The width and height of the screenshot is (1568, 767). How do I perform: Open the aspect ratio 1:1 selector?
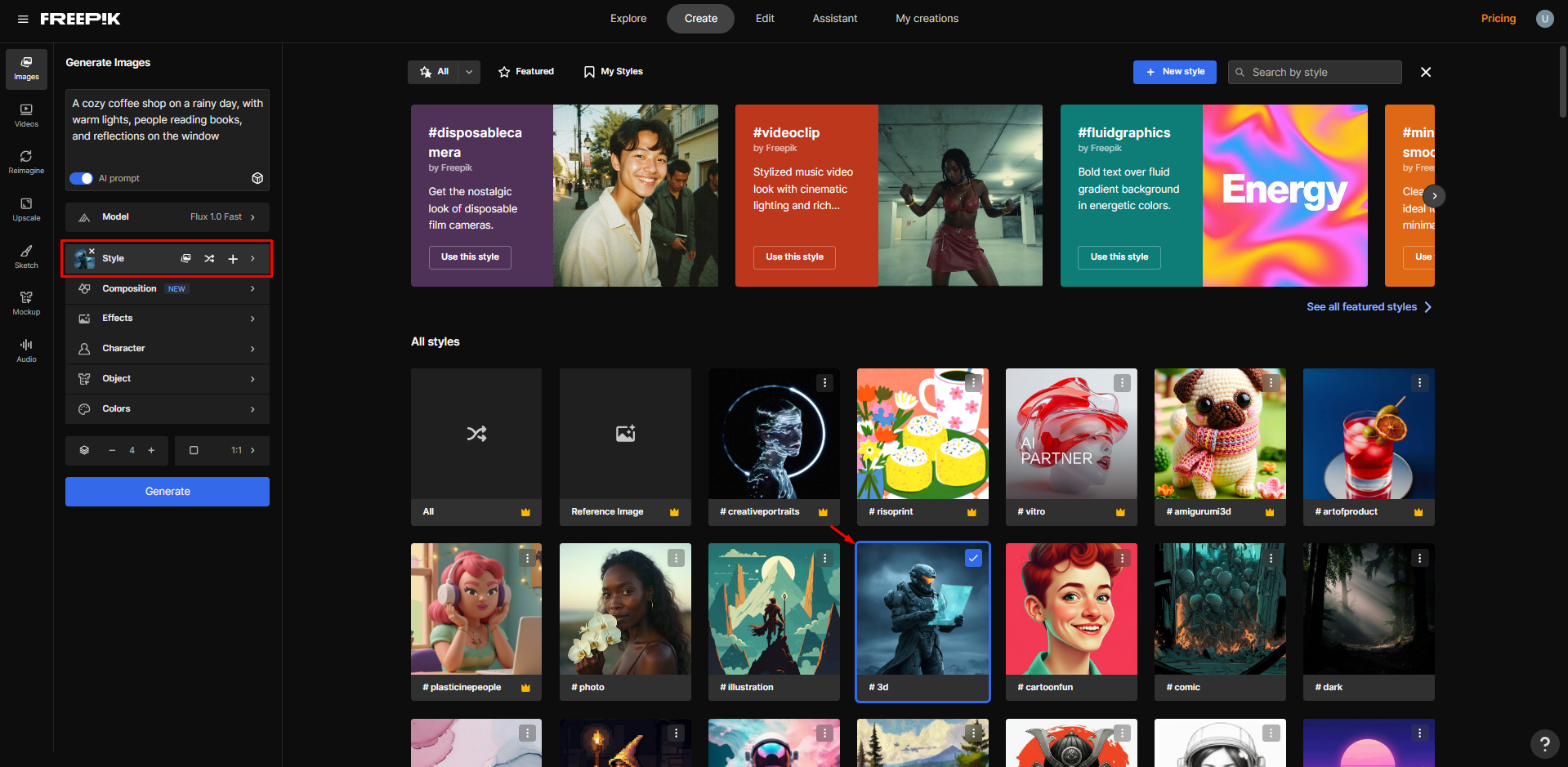(x=221, y=450)
